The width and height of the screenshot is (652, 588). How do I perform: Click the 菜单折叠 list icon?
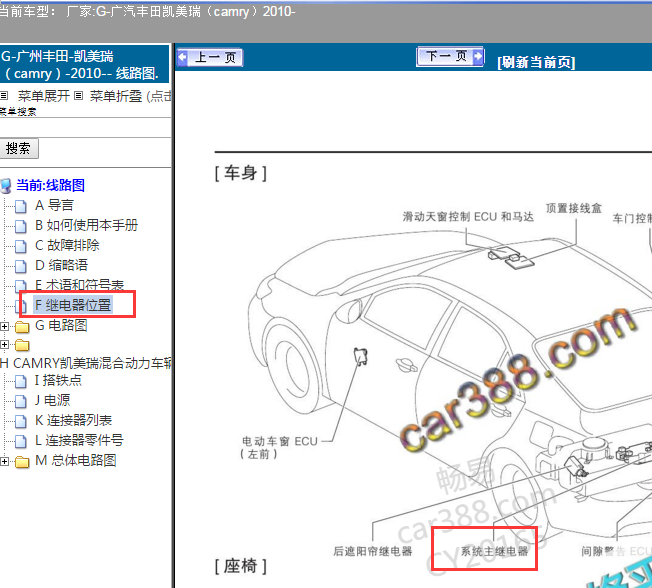point(78,96)
